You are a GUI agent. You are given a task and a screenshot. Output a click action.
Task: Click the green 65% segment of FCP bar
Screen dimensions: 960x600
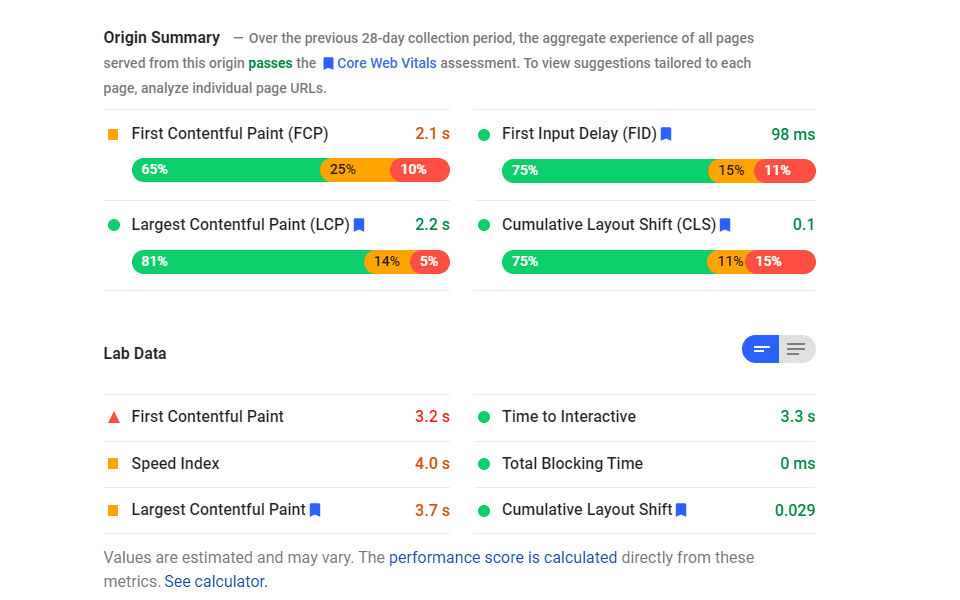(226, 170)
